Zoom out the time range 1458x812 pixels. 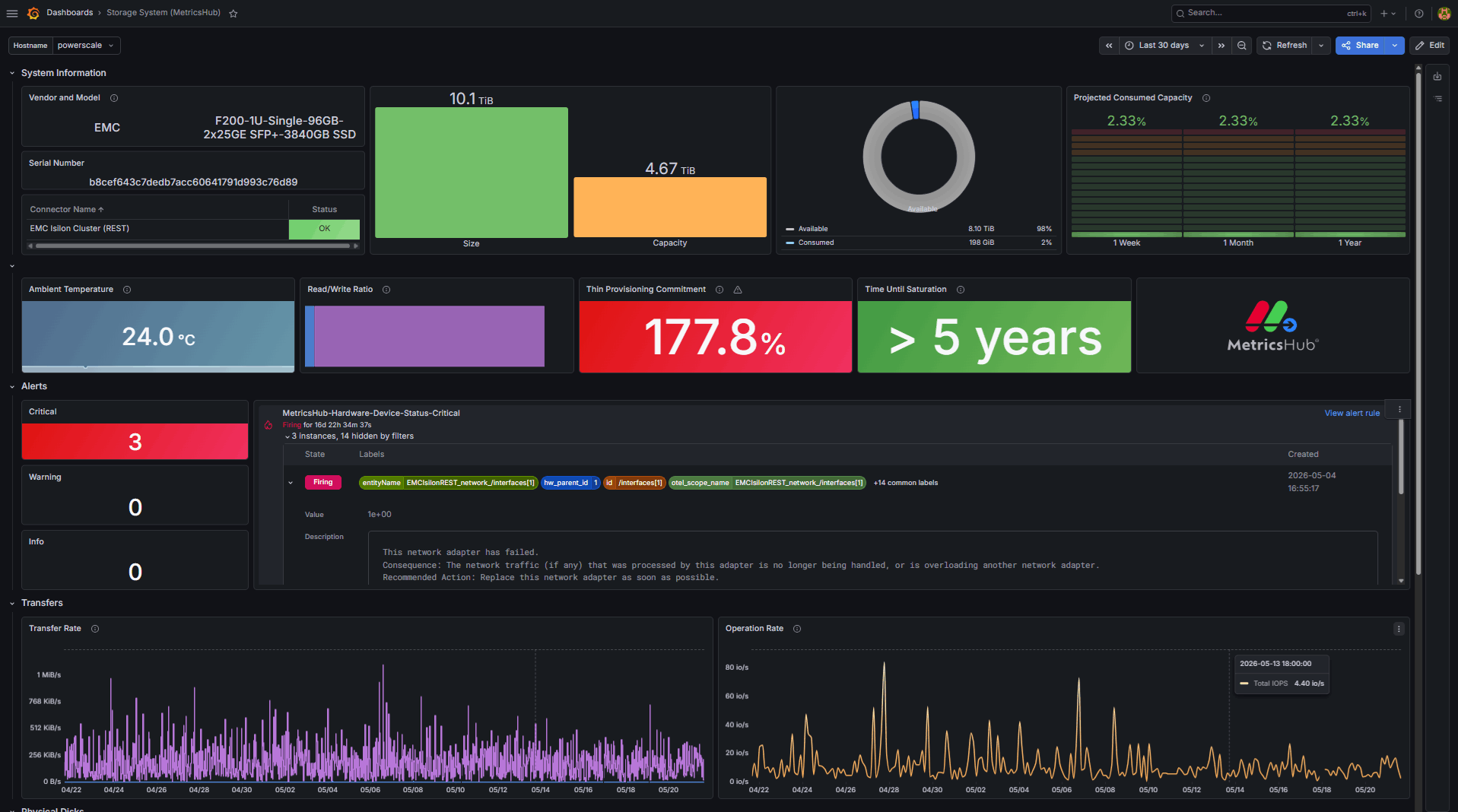click(1242, 46)
